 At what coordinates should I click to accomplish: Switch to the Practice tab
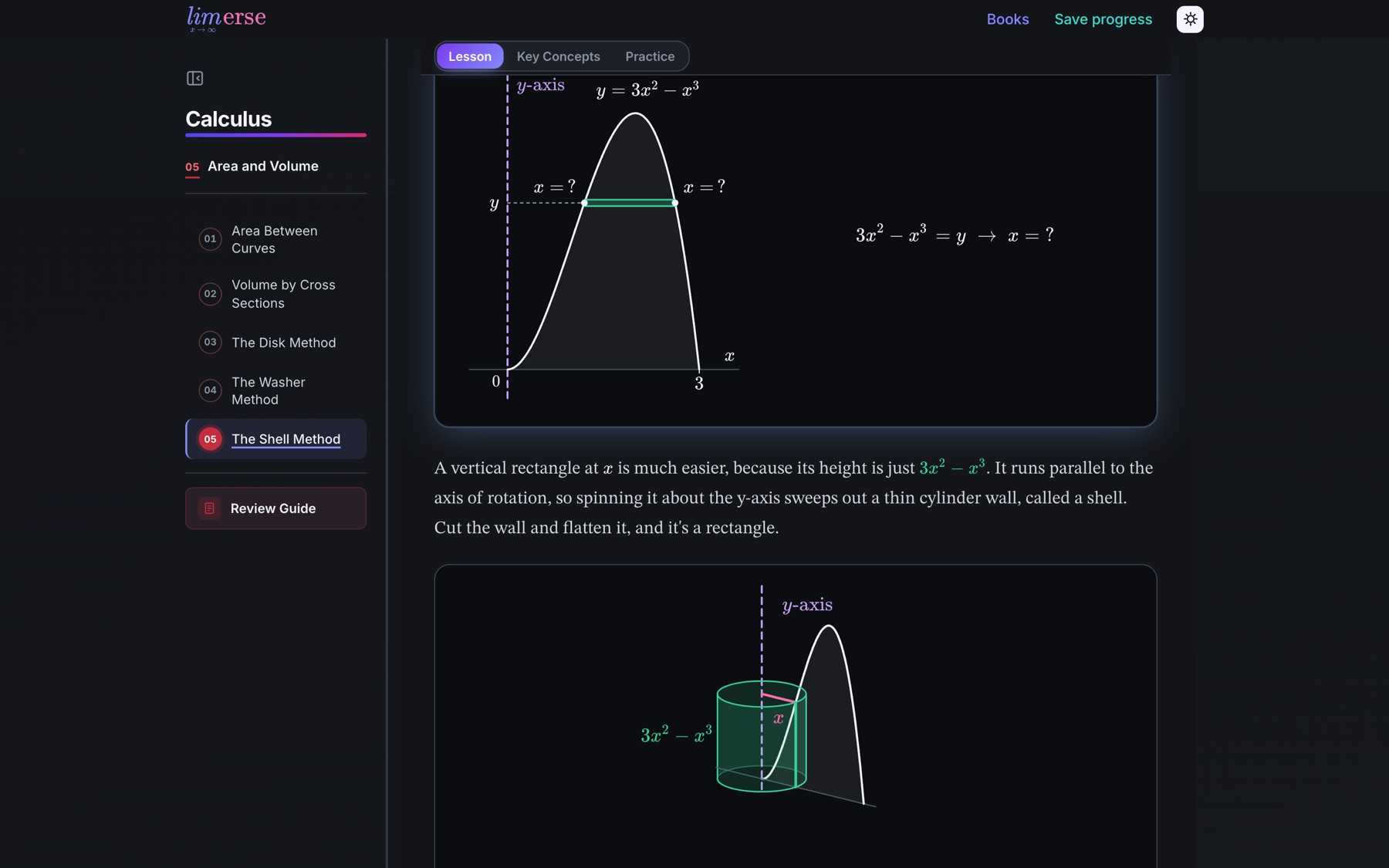650,56
